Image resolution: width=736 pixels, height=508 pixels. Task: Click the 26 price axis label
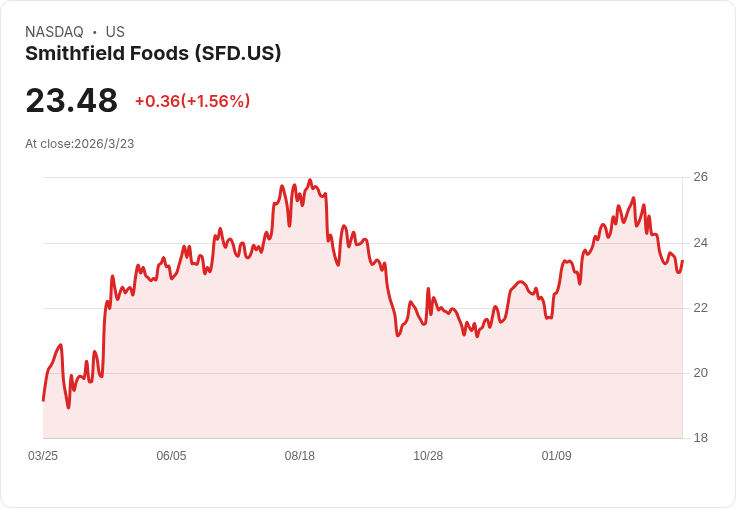pyautogui.click(x=700, y=177)
